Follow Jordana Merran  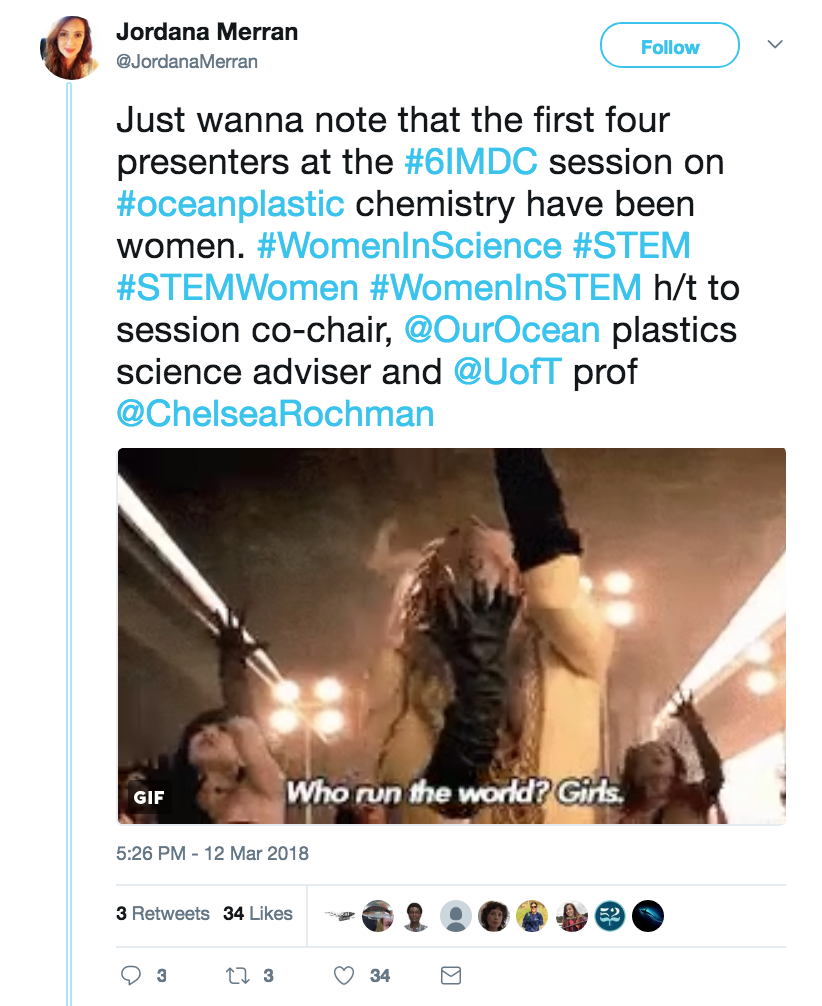coord(669,47)
